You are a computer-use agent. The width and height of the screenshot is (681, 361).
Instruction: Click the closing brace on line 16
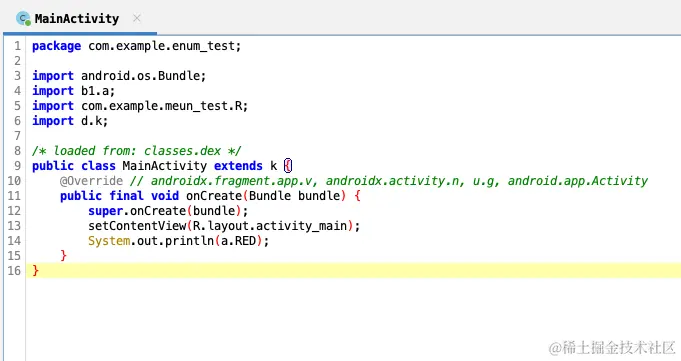point(36,271)
